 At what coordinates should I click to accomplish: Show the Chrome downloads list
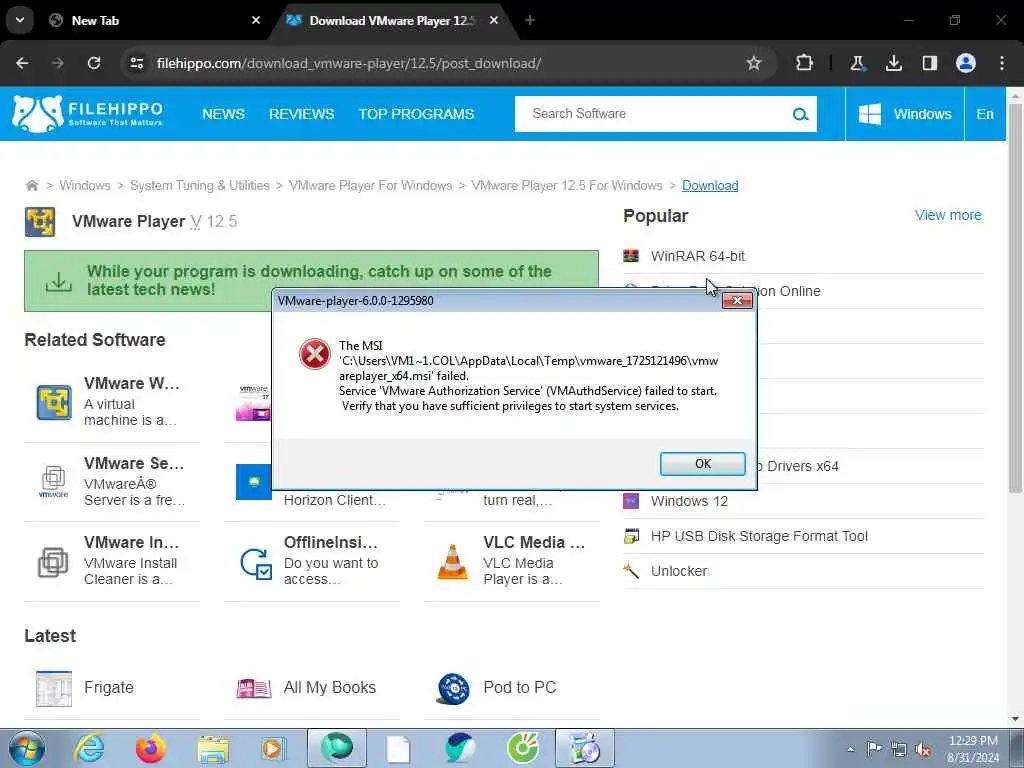tap(893, 63)
